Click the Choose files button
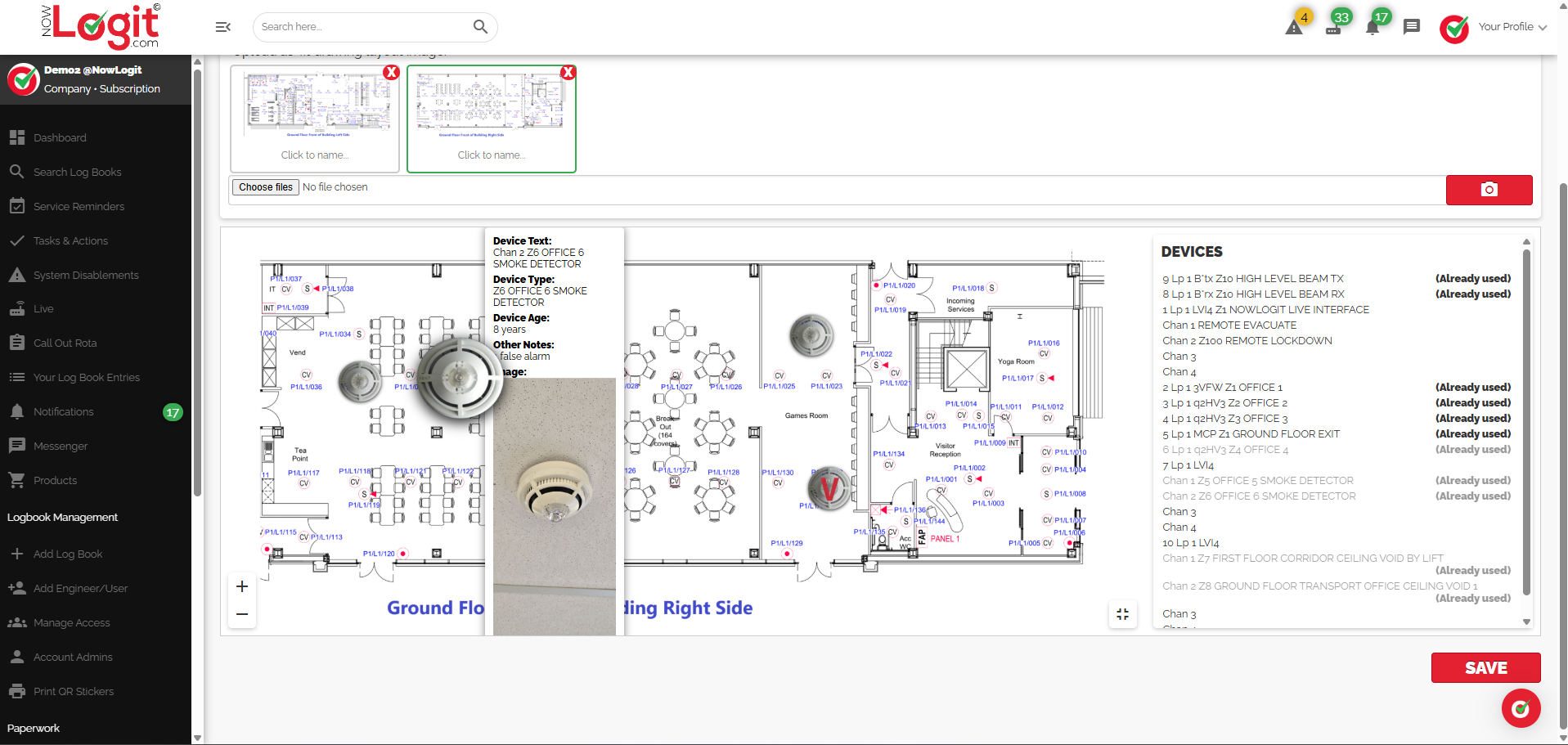Viewport: 1568px width, 745px height. (266, 187)
